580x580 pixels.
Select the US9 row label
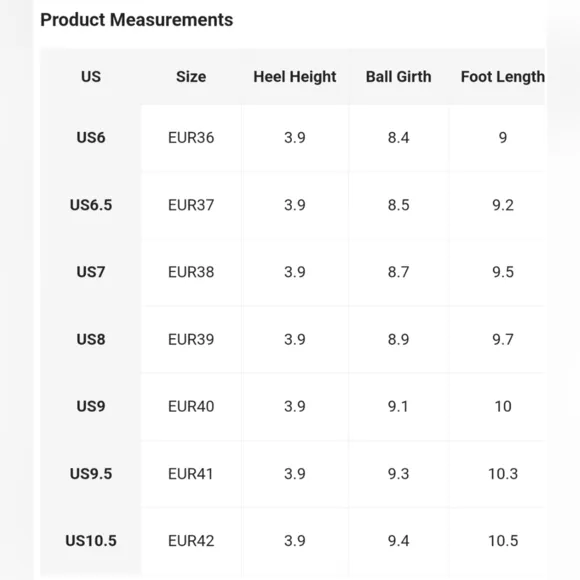[91, 406]
